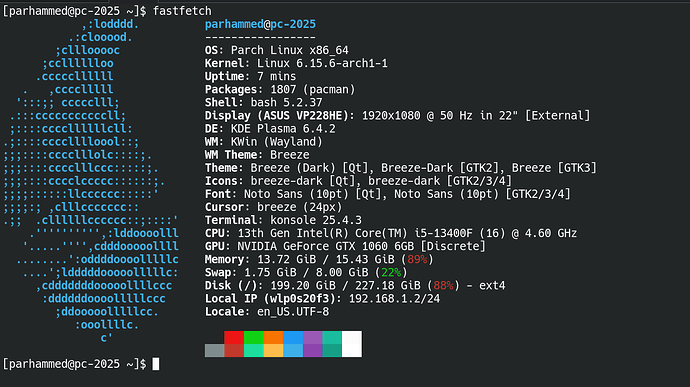Image resolution: width=690 pixels, height=387 pixels.
Task: Select the orange color block
Action: pos(273,337)
